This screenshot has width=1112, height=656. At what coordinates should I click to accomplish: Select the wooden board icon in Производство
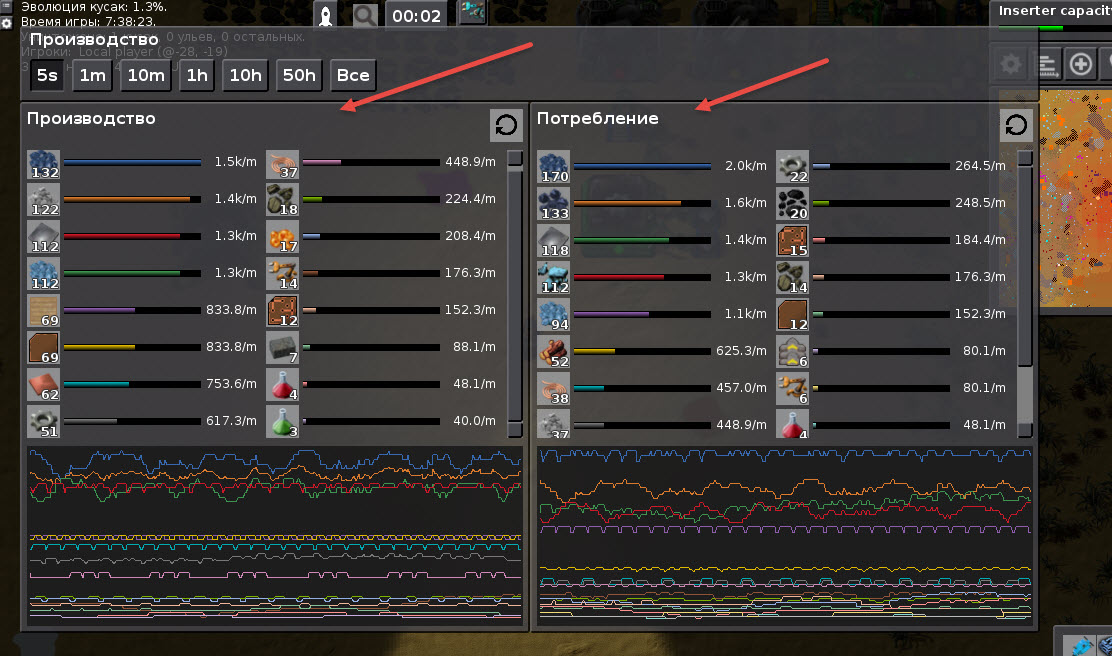[x=43, y=312]
